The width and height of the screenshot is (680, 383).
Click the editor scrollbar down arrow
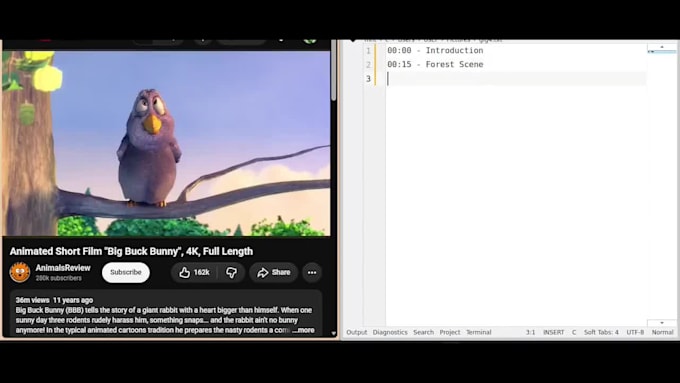[662, 323]
